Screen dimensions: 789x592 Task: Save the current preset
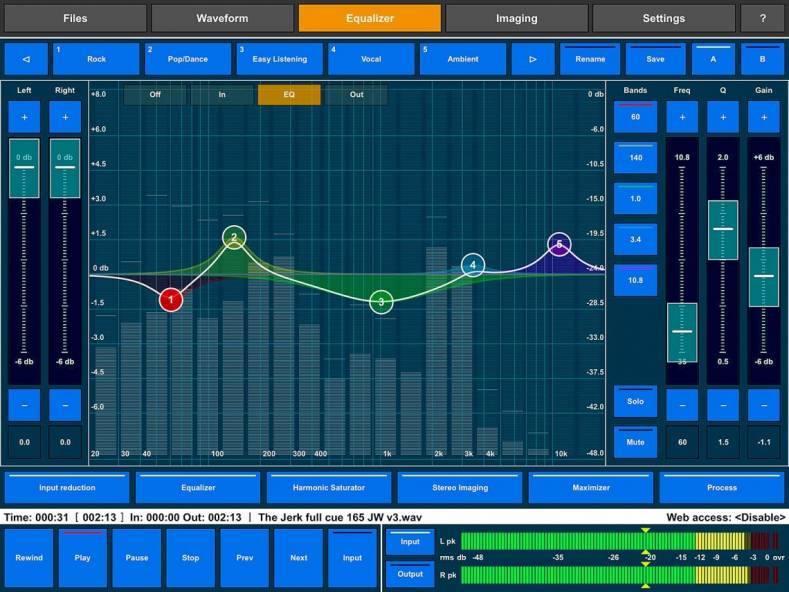pyautogui.click(x=655, y=59)
